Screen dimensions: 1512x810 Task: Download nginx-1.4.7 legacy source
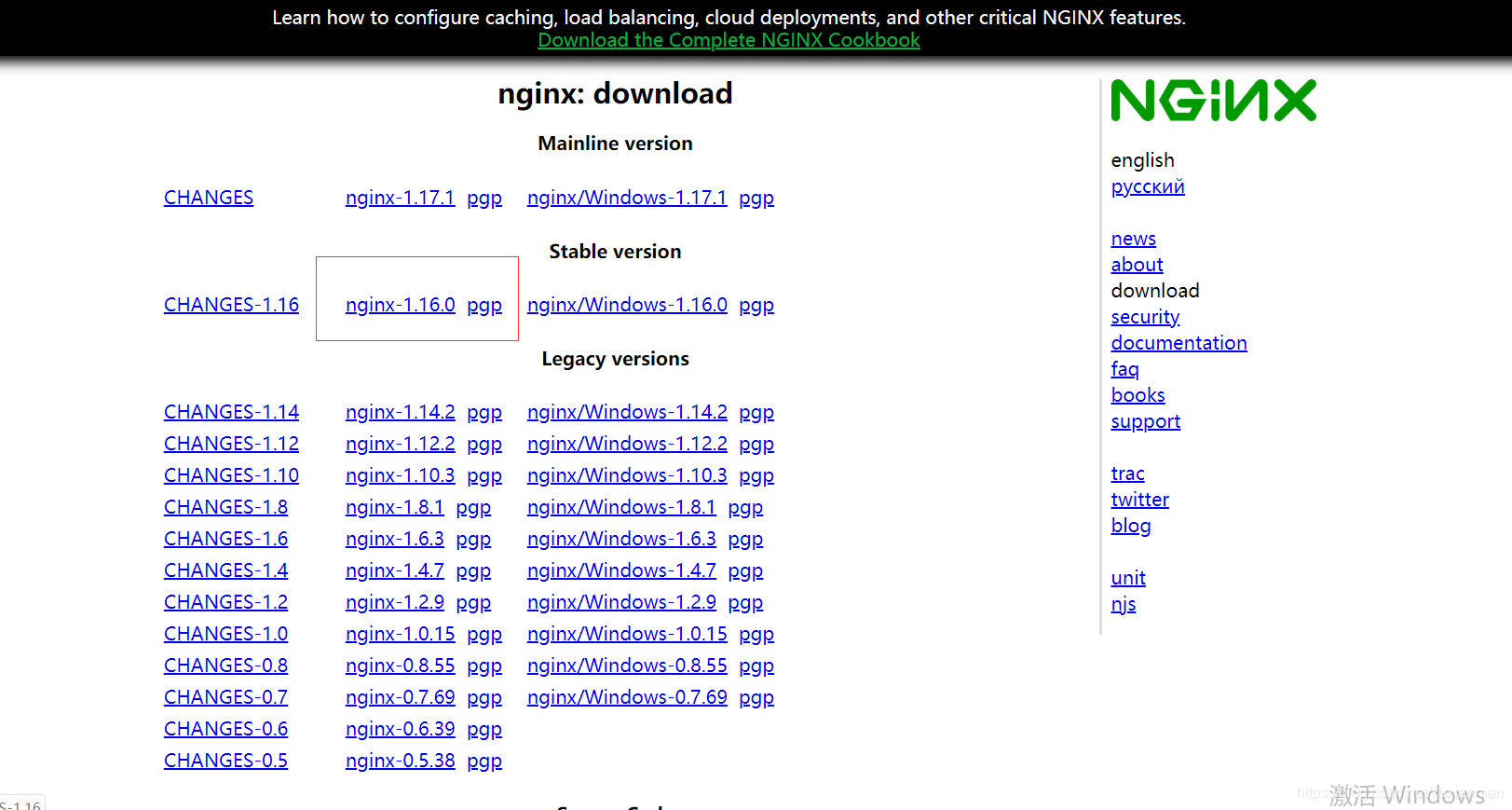point(394,570)
